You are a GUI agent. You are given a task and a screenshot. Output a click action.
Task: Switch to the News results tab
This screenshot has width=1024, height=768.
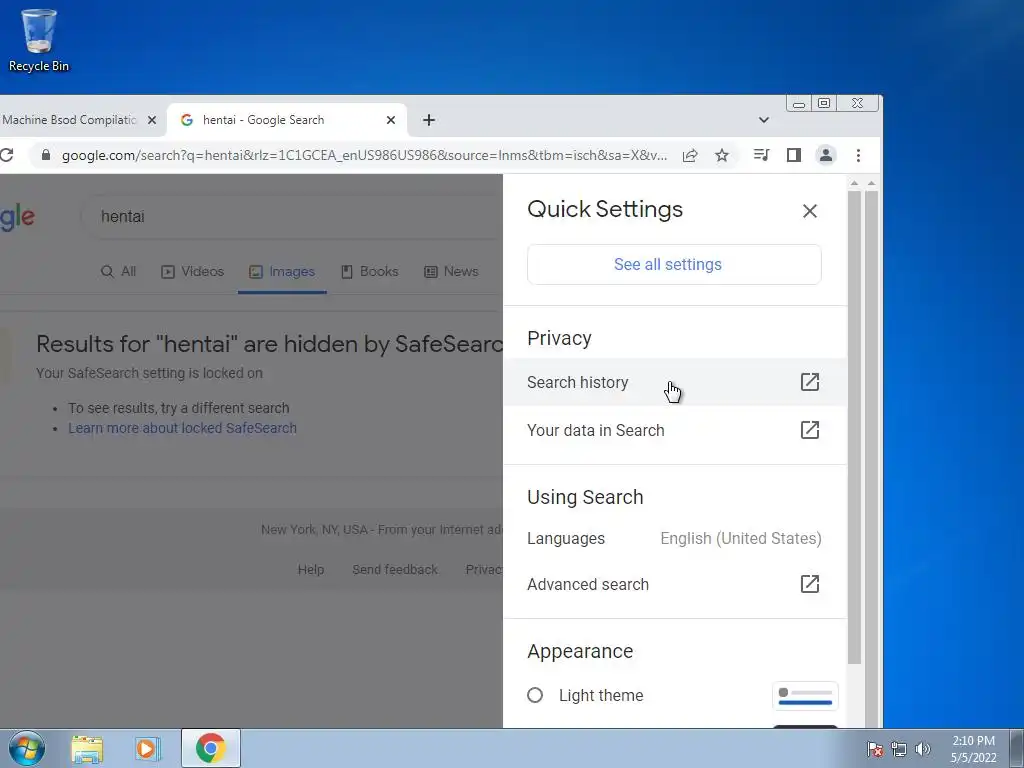451,272
